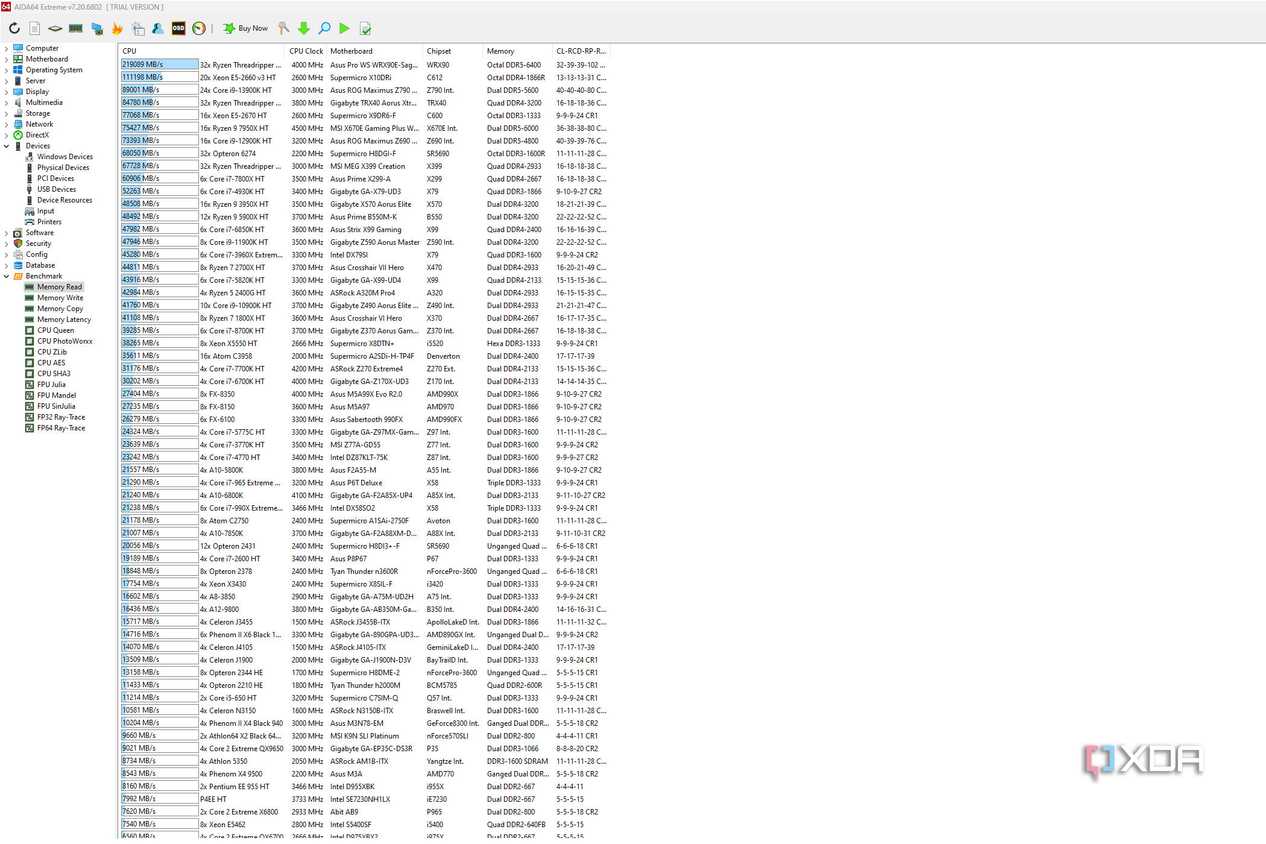Select the CPU PhotoWorxx benchmark
The width and height of the screenshot is (1266, 844).
coord(65,341)
